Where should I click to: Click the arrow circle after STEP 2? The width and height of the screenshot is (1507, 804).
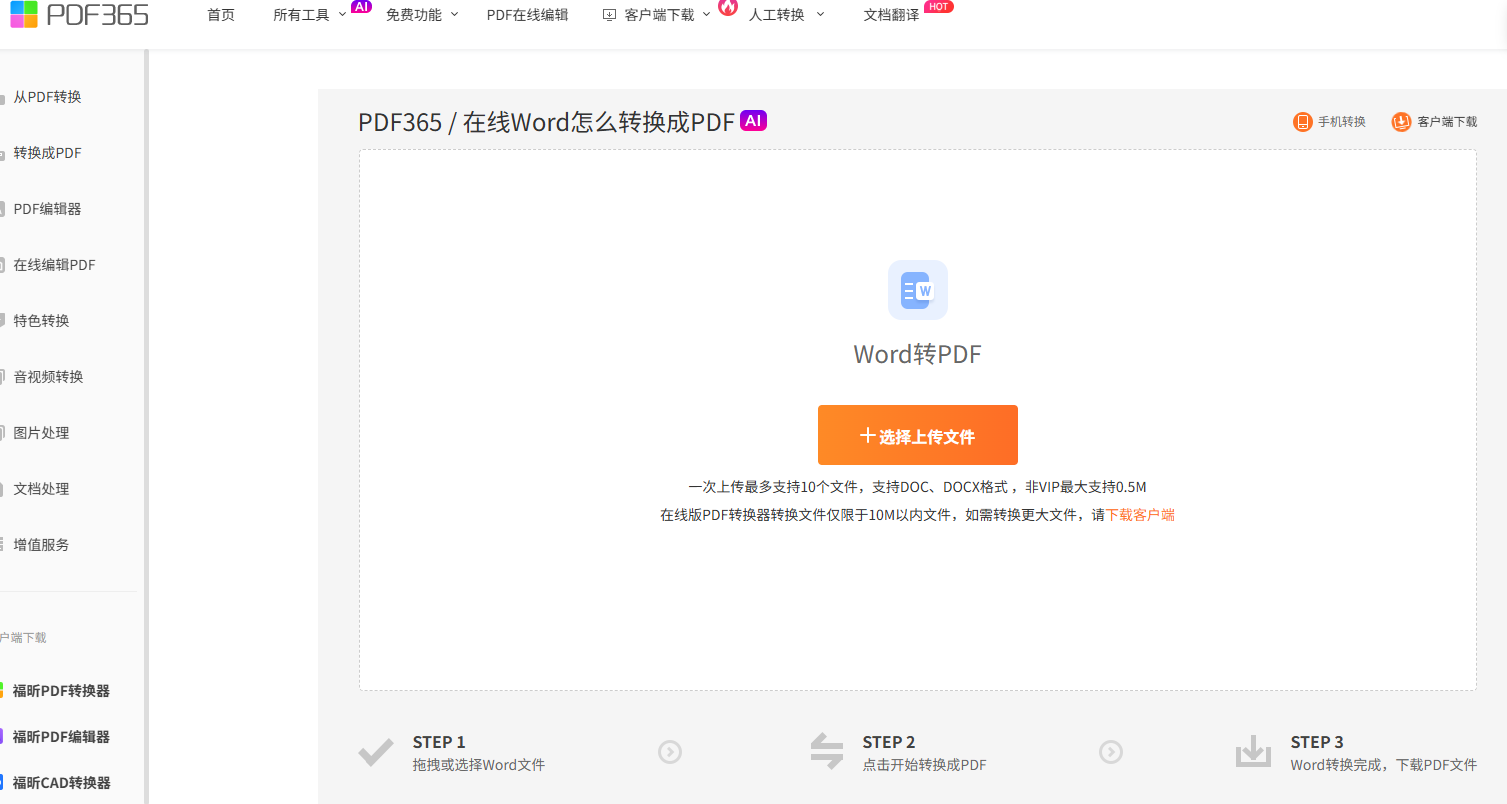pyautogui.click(x=1110, y=752)
